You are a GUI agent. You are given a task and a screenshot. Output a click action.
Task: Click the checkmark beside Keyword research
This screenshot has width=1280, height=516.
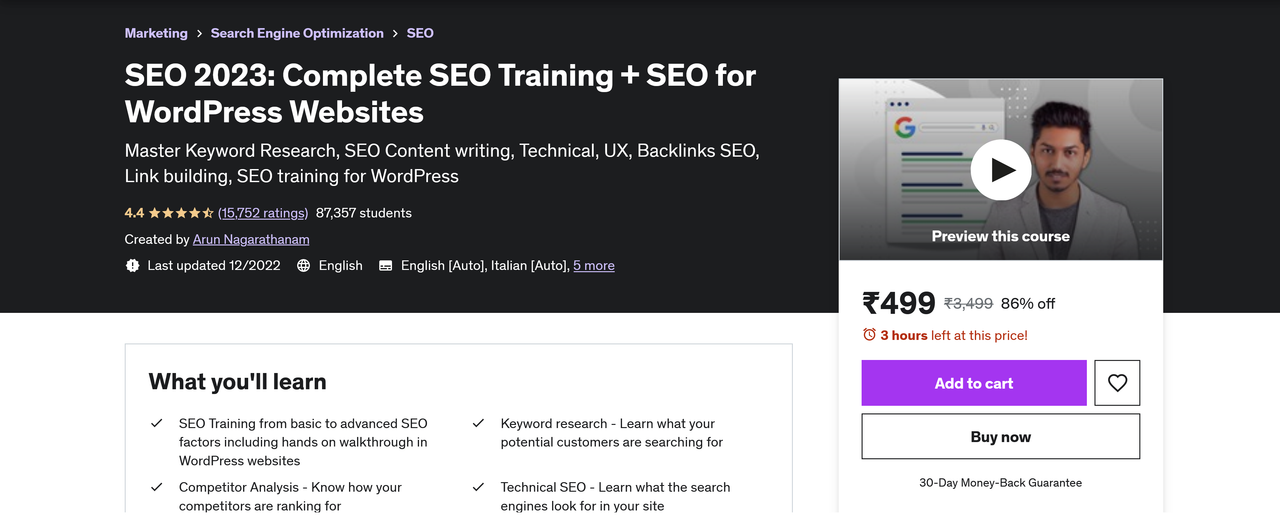point(479,424)
